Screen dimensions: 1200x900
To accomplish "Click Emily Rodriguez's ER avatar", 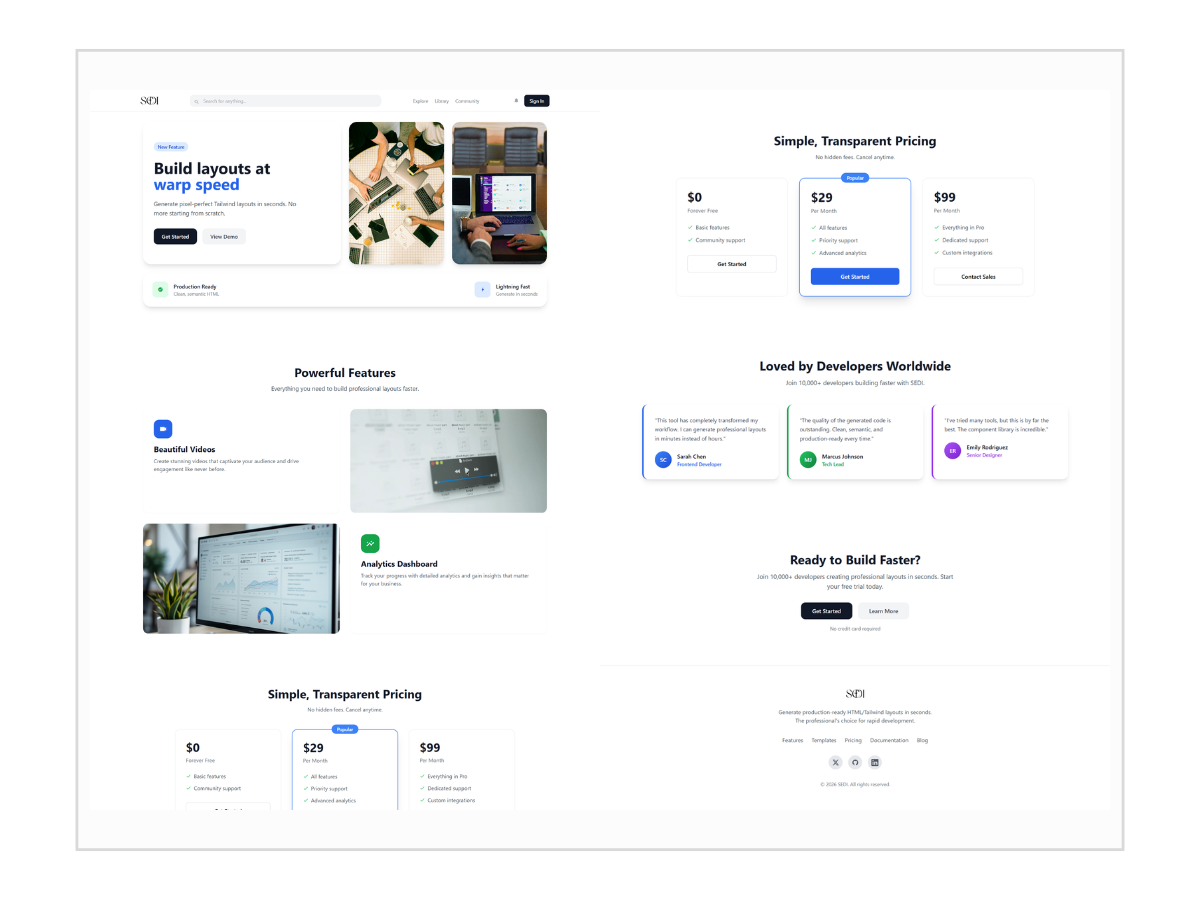I will pos(953,451).
